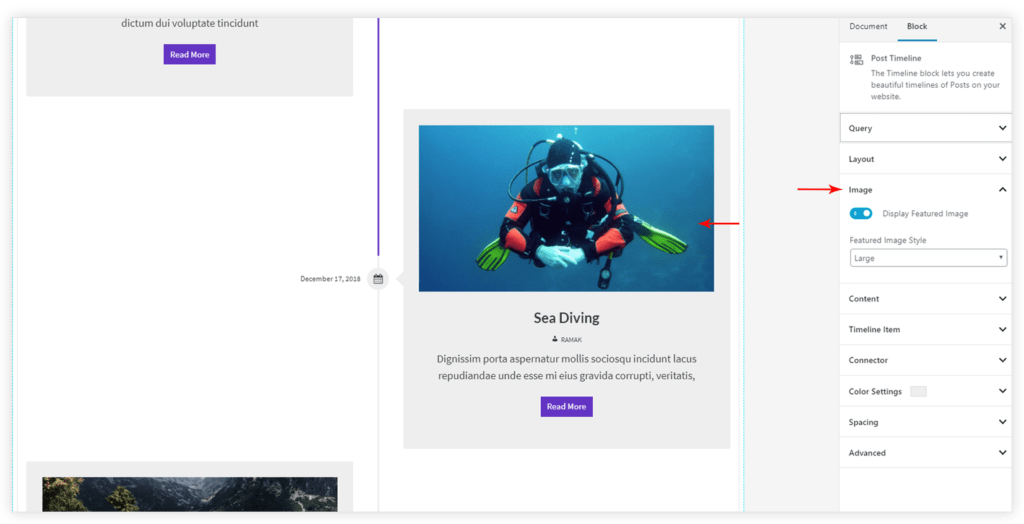Image resolution: width=1024 pixels, height=524 pixels.
Task: Toggle the Display Featured Image switch
Action: (x=861, y=213)
